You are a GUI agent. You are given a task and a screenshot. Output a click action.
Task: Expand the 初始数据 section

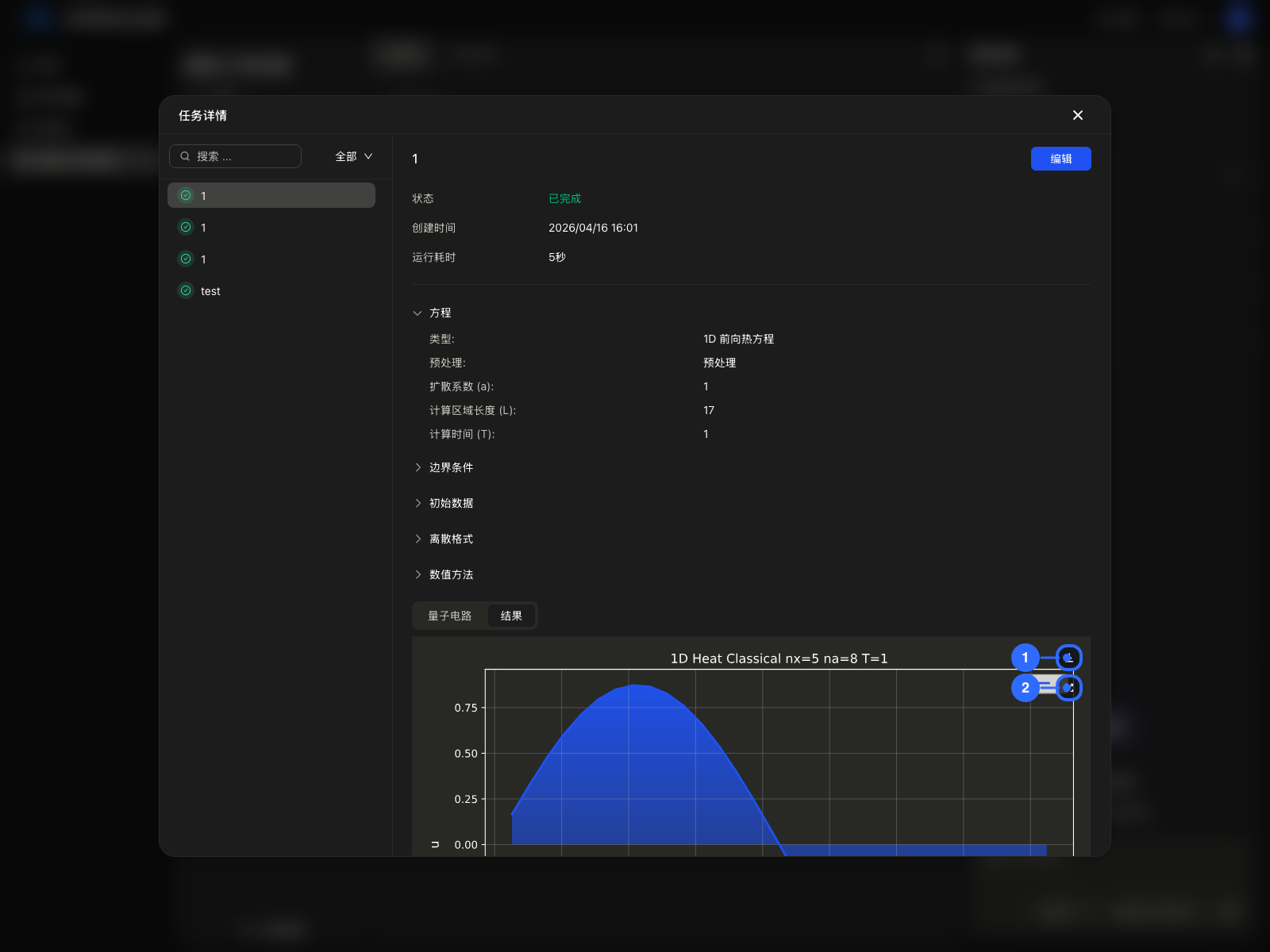[418, 503]
